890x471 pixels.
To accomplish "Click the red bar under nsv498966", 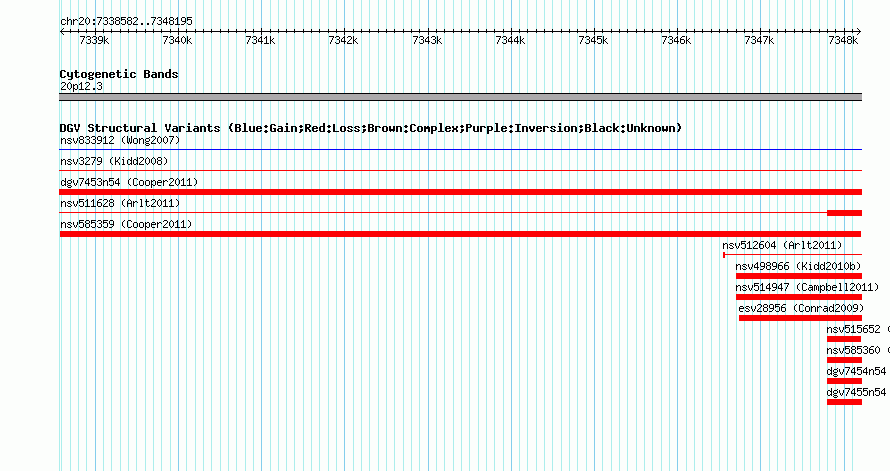I will [x=799, y=276].
